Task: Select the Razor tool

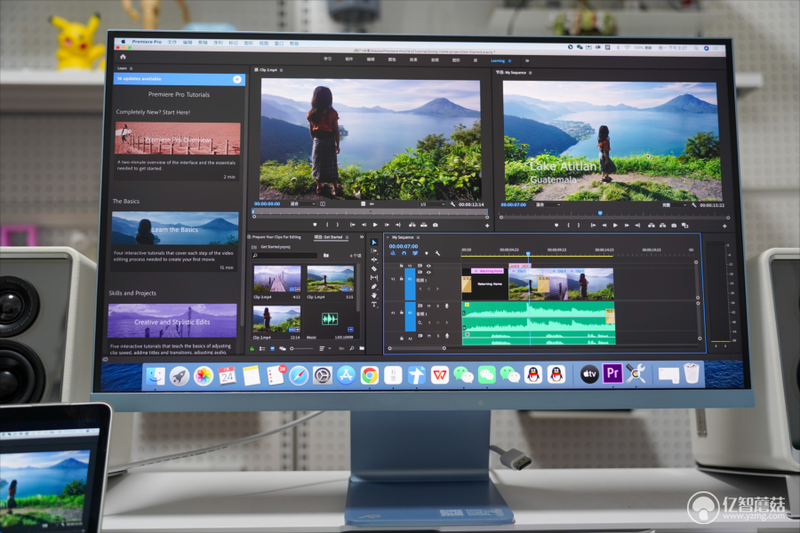Action: pos(374,268)
